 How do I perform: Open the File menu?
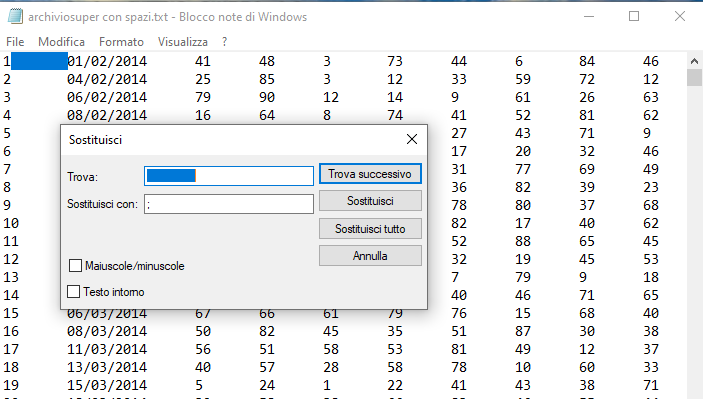pyautogui.click(x=15, y=42)
